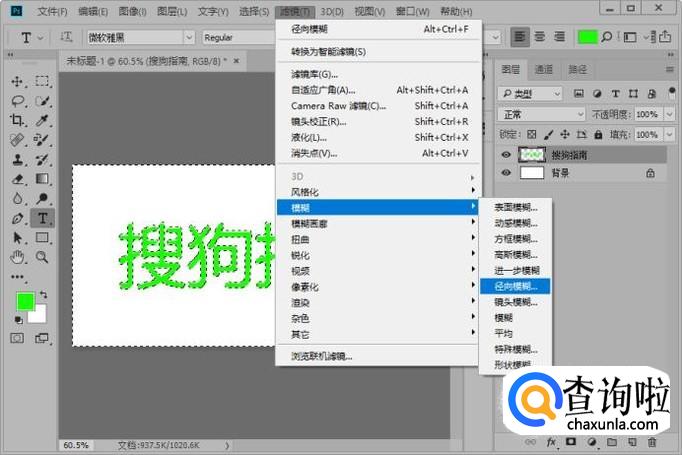Screen dimensions: 682x455
Task: Select the Zoom tool
Action: pyautogui.click(x=42, y=257)
